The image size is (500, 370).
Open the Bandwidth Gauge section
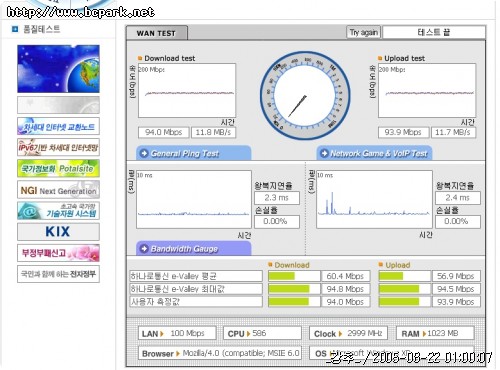point(194,249)
